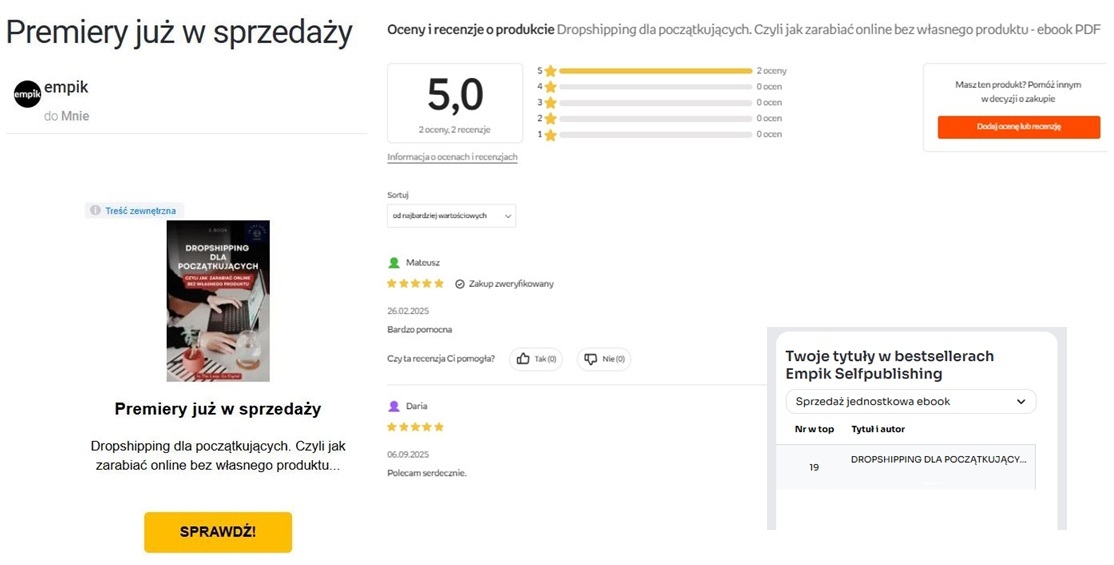Open Informacja o ocenach i recenzjach link
The height and width of the screenshot is (565, 1114).
[x=452, y=157]
